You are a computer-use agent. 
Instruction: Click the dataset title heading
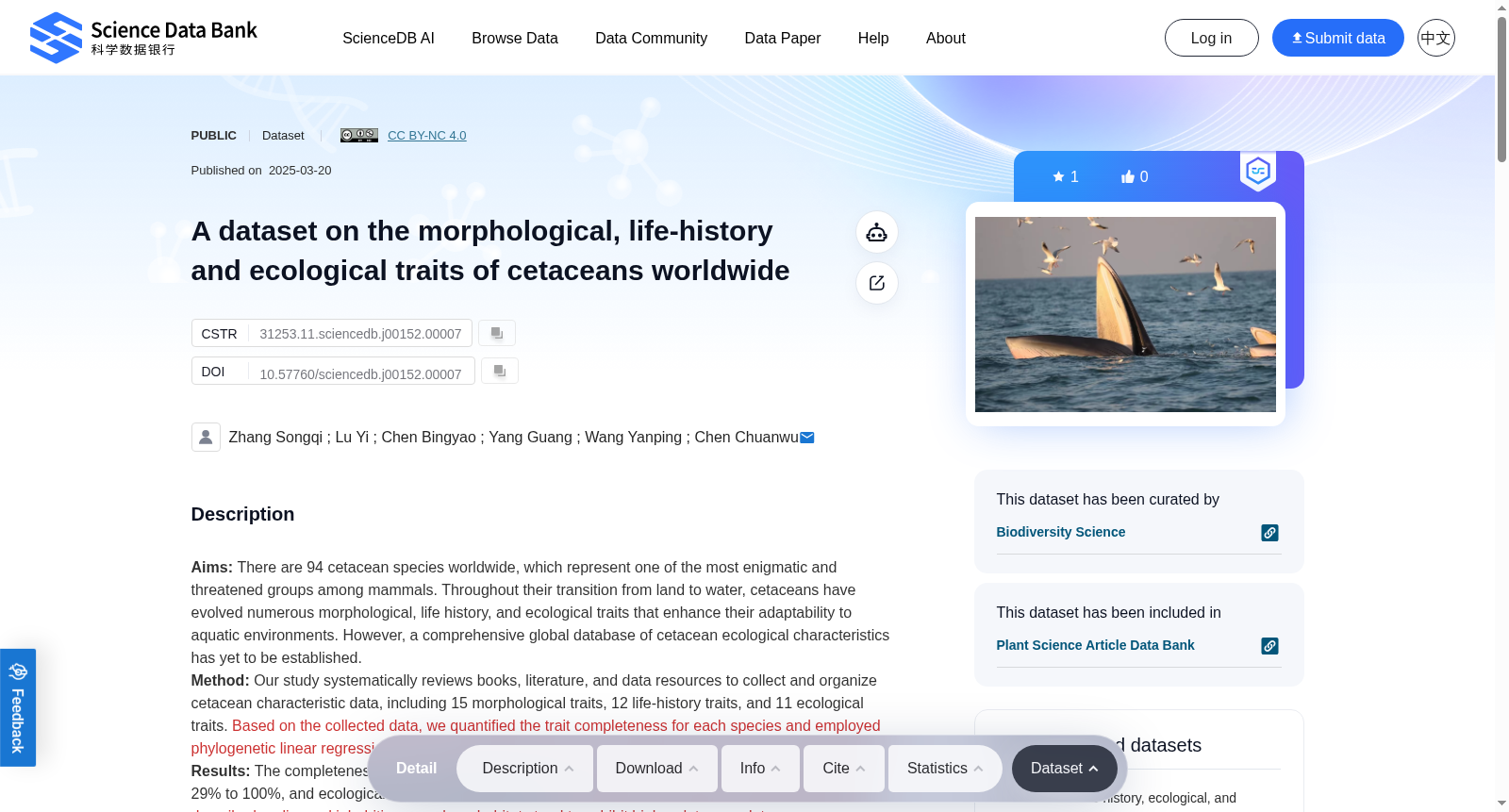click(x=490, y=251)
